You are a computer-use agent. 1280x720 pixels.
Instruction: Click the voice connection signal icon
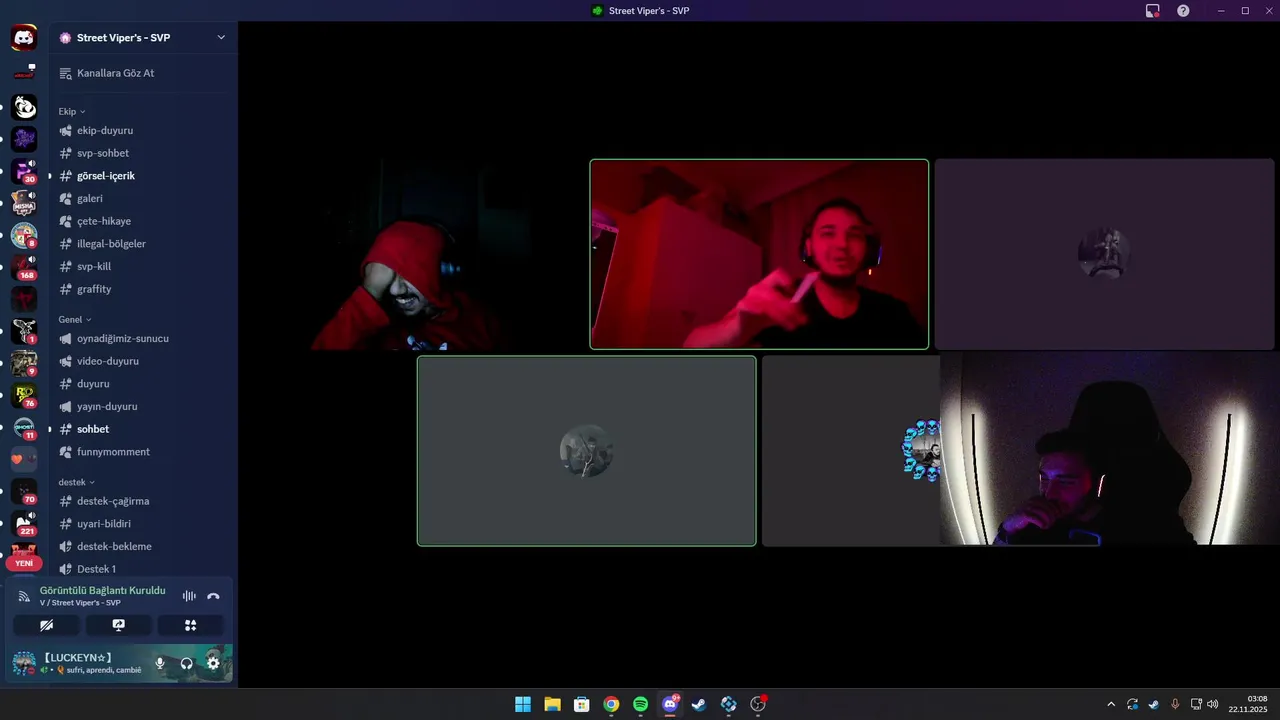click(24, 596)
